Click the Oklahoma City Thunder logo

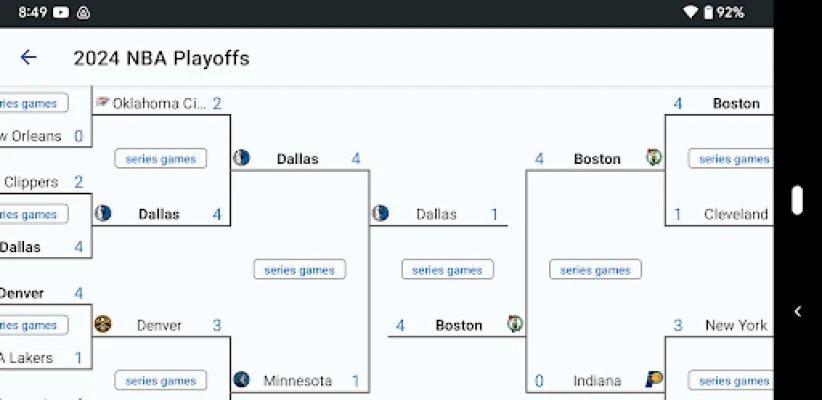102,103
